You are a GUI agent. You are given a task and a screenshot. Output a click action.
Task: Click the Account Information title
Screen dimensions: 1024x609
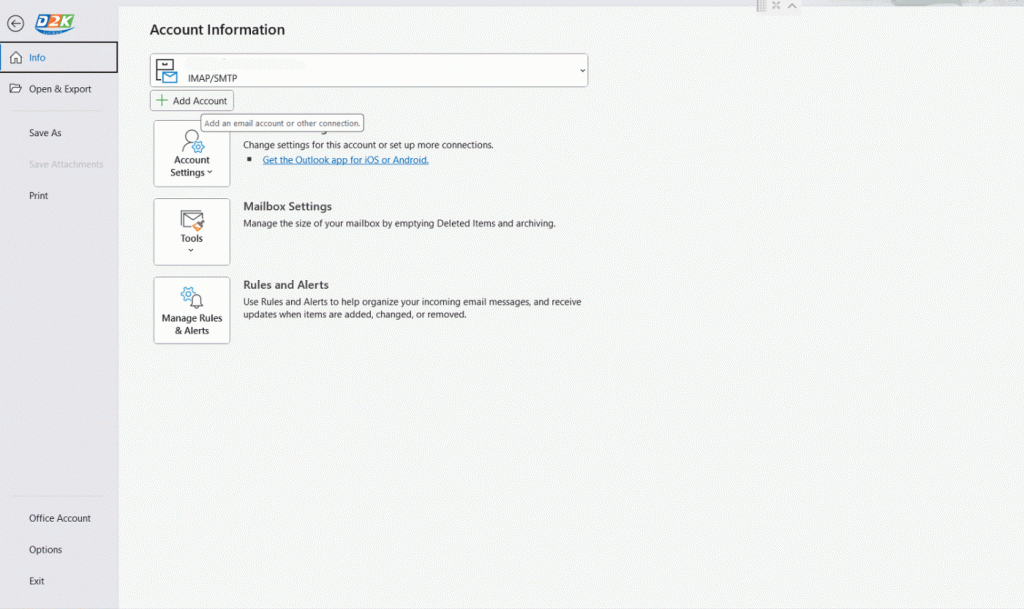coord(217,29)
